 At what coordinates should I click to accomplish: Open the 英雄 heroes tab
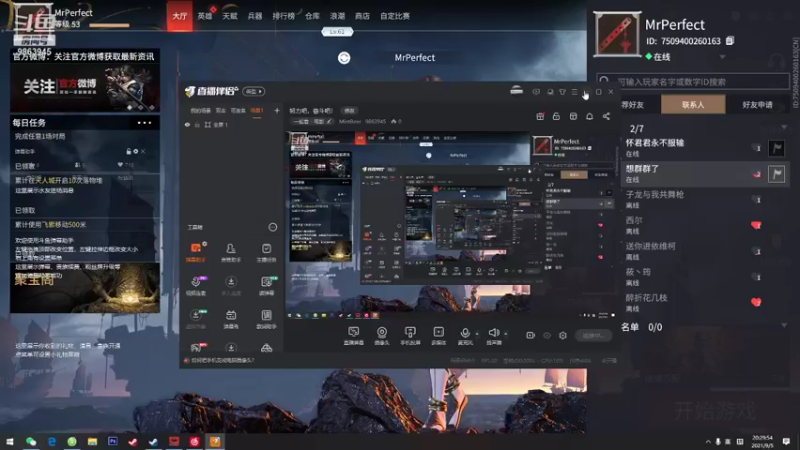205,16
